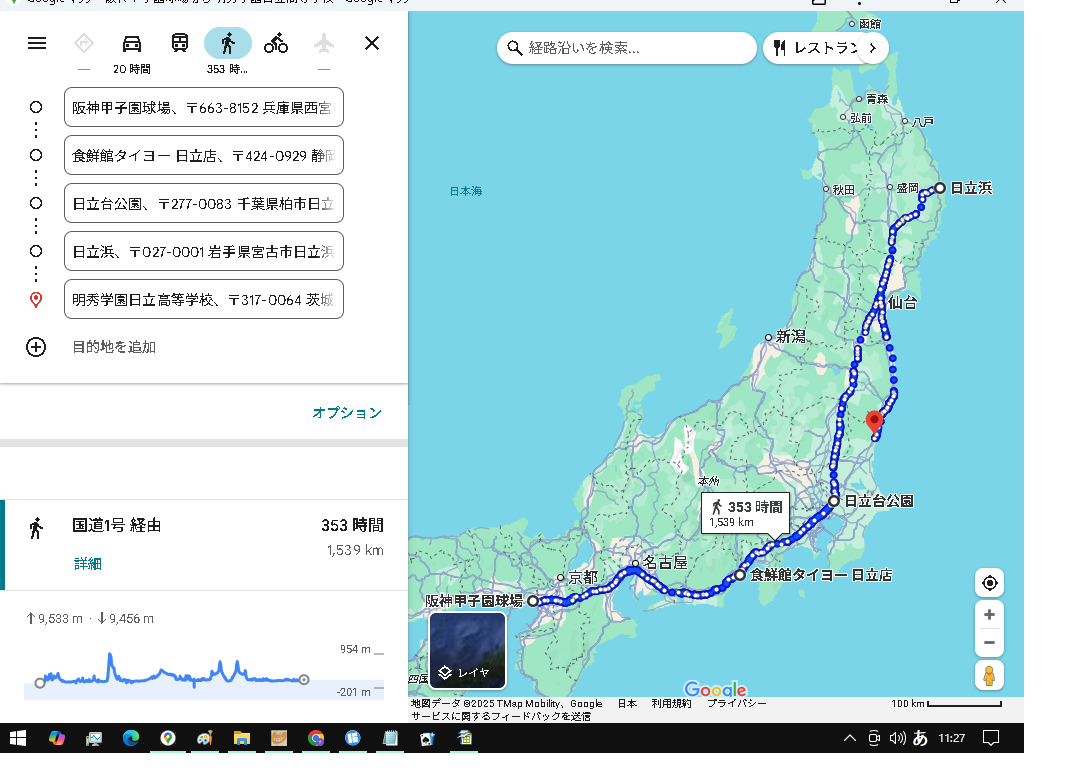
Task: Click the 日立浜 waypoint marker on map
Action: click(940, 188)
